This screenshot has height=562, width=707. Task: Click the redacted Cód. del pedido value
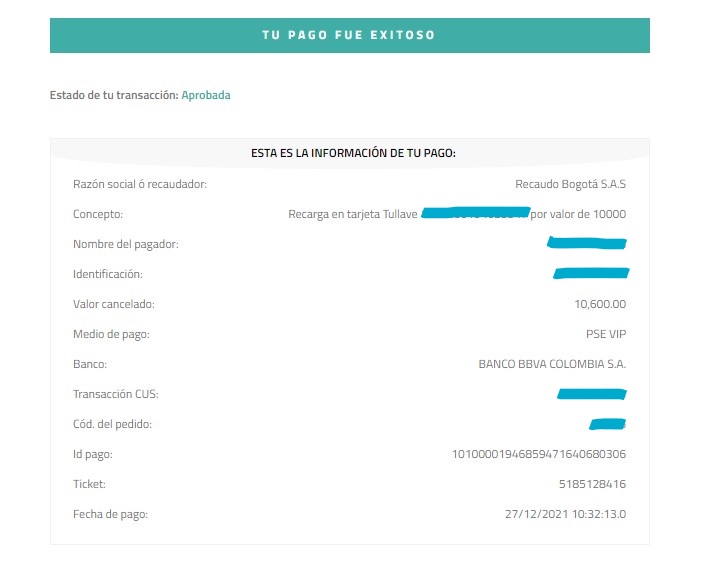tap(607, 424)
